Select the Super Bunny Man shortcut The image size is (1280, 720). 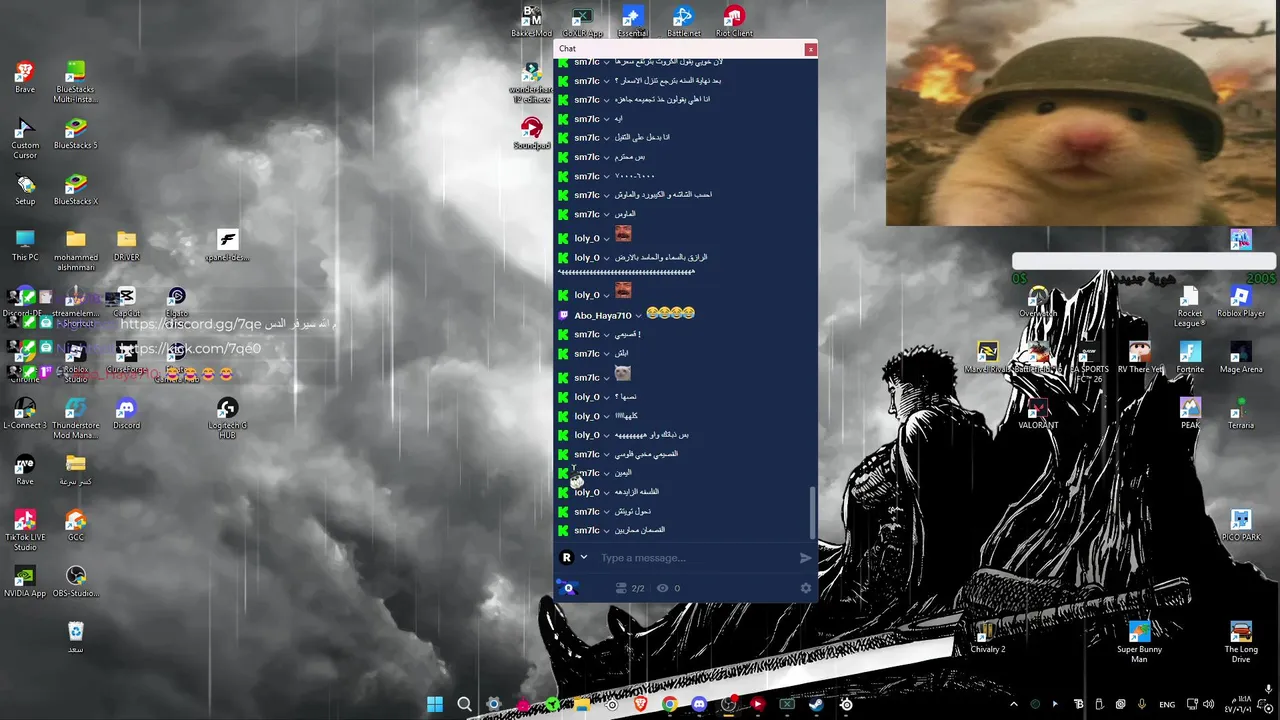coord(1139,642)
